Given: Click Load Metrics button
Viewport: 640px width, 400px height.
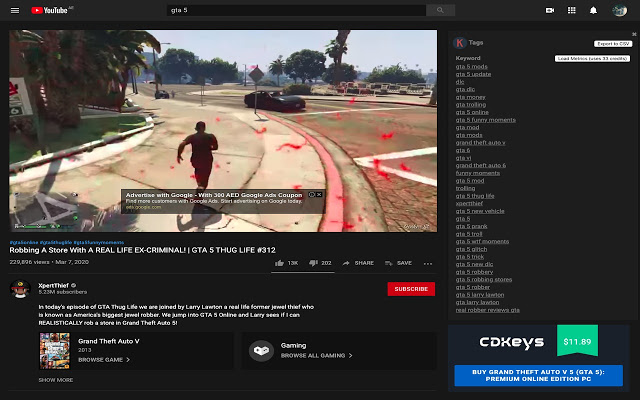Looking at the screenshot, I should tap(592, 58).
